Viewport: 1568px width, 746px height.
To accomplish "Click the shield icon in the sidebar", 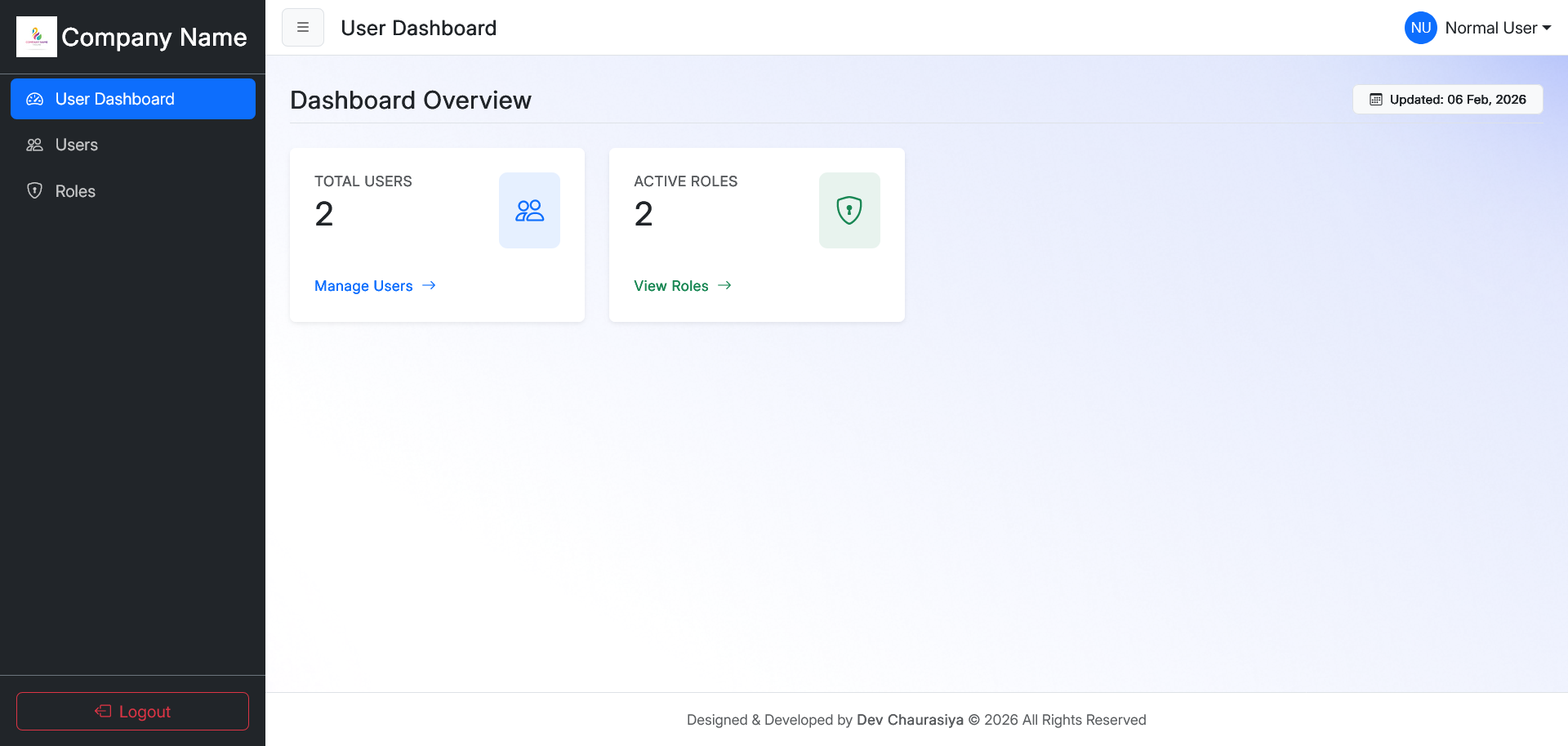I will point(34,190).
